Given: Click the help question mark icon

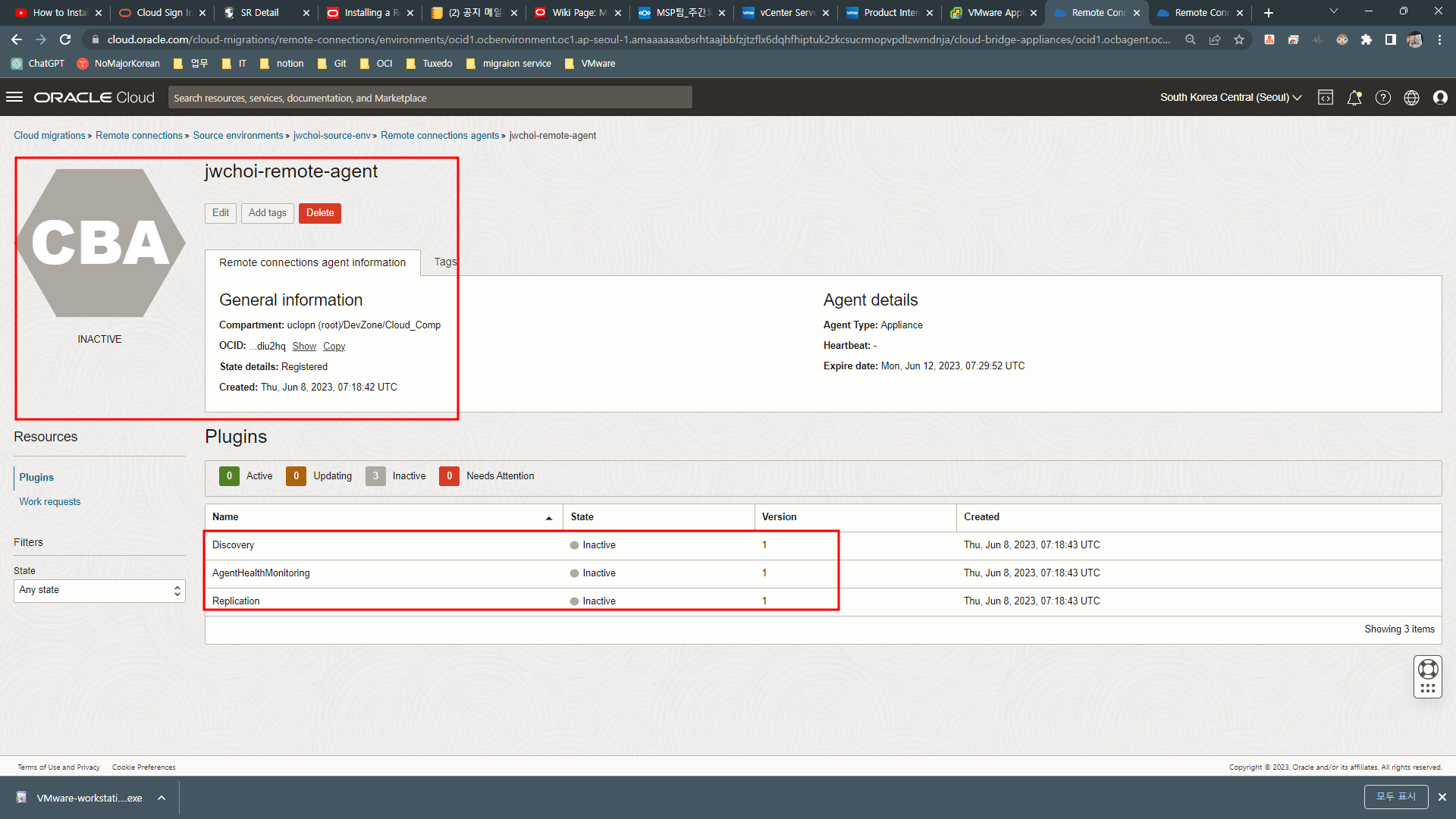Looking at the screenshot, I should coord(1382,97).
